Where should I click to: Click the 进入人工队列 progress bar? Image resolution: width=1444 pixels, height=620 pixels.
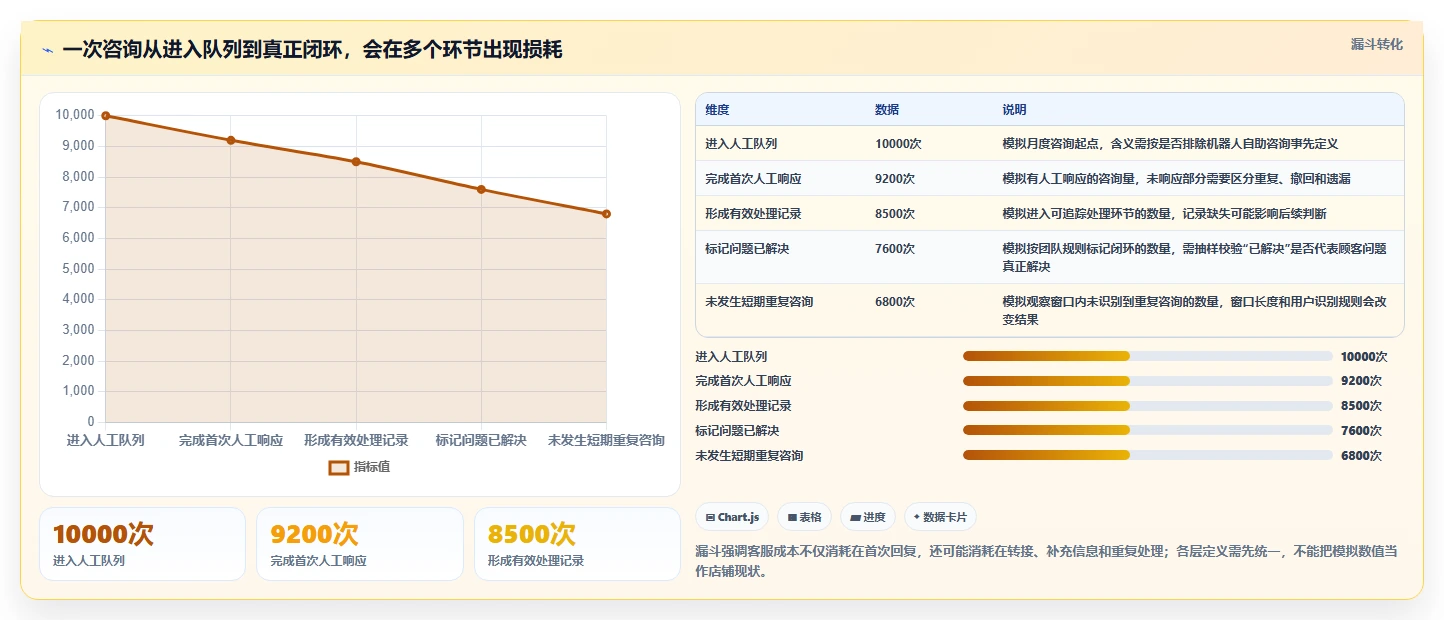pos(1147,356)
